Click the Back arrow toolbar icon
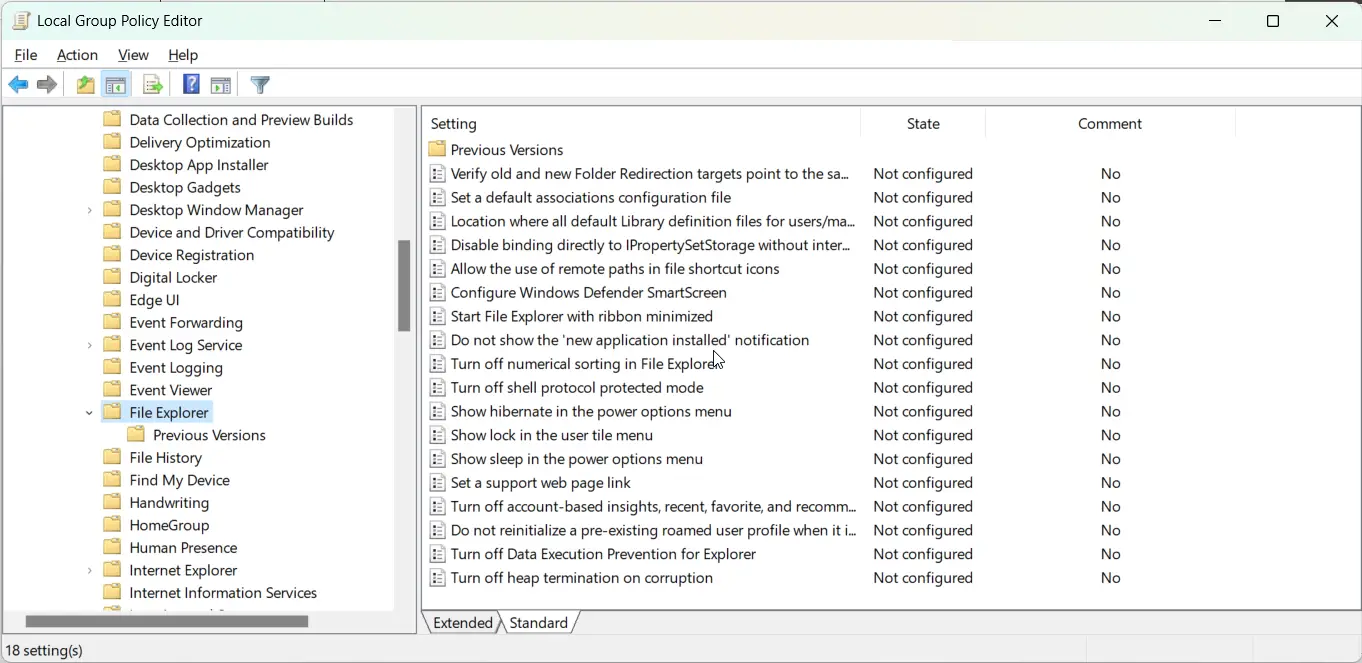The height and width of the screenshot is (663, 1362). [x=18, y=85]
